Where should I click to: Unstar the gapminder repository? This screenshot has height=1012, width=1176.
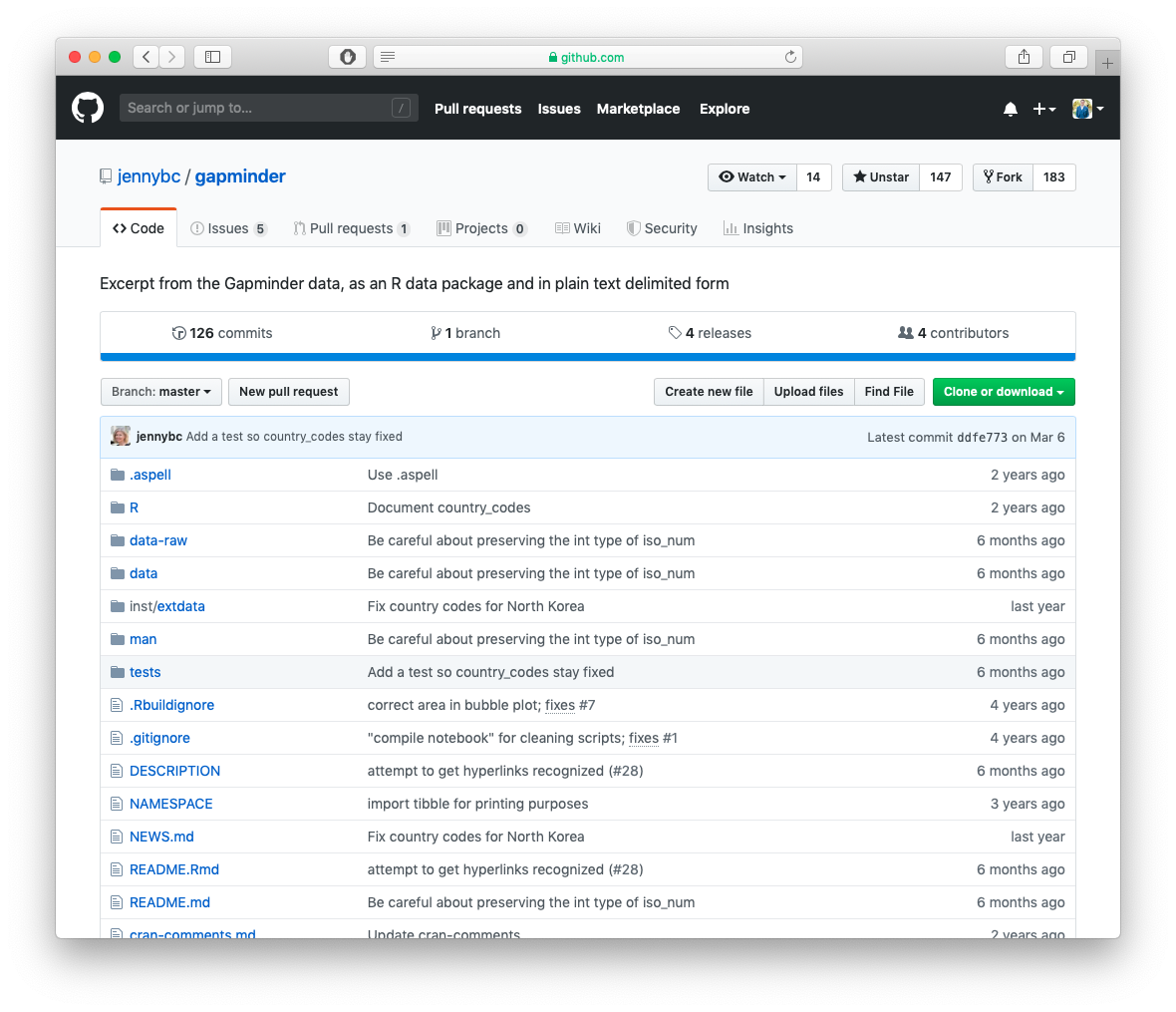(881, 177)
